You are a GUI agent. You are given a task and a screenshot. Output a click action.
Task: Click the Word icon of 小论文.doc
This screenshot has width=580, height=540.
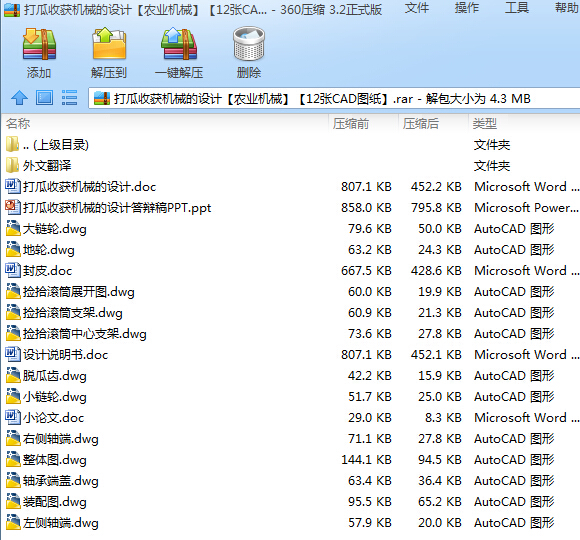(13, 417)
